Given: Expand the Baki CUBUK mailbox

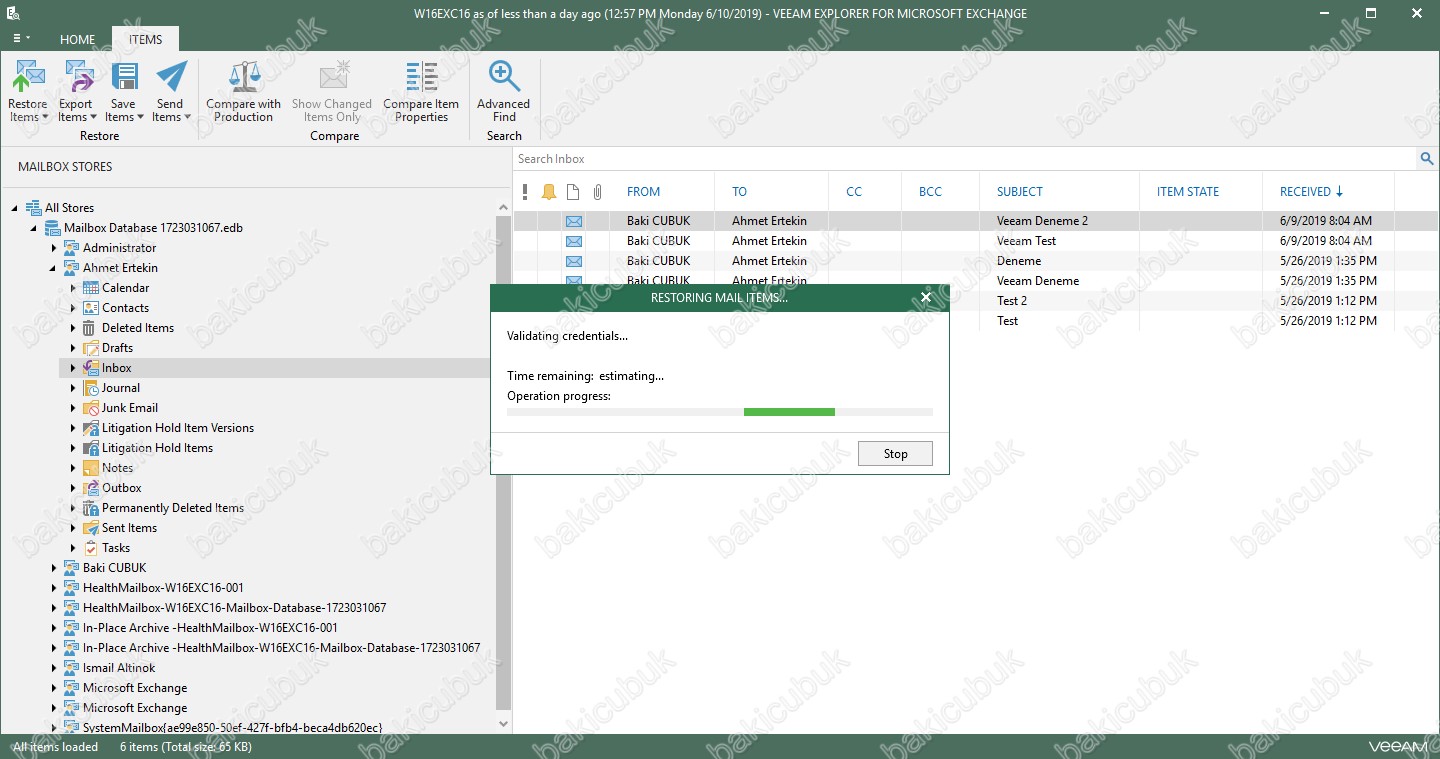Looking at the screenshot, I should (54, 568).
